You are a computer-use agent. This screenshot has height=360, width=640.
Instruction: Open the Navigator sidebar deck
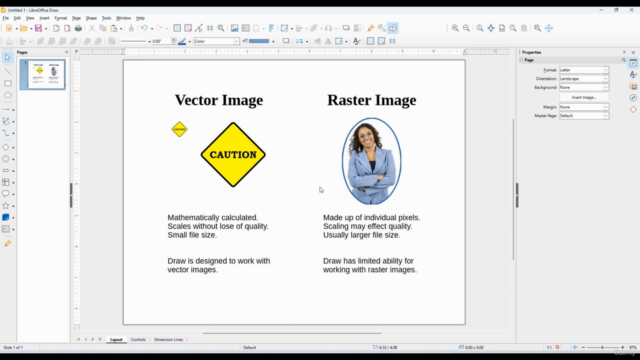tap(633, 98)
